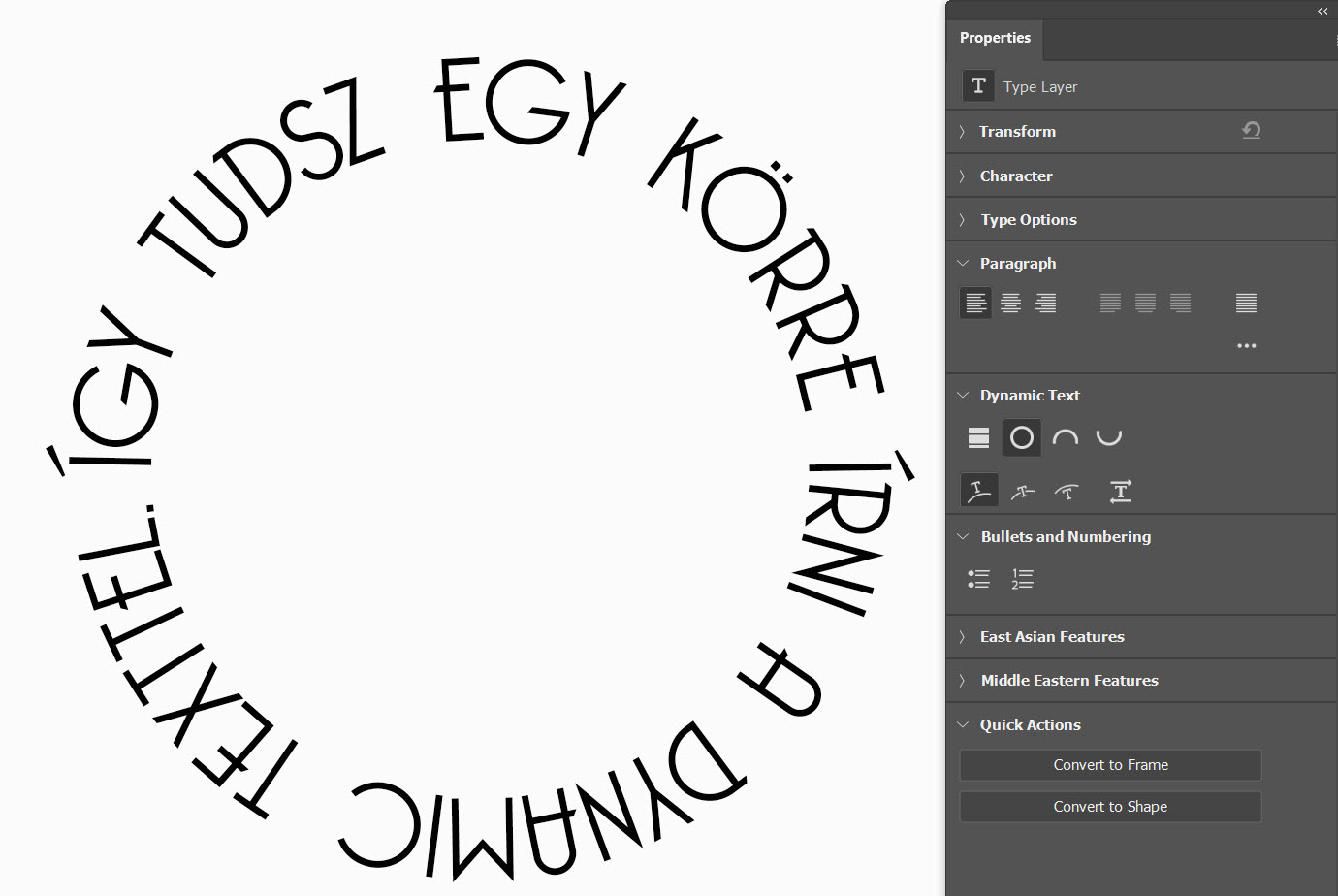Choose the upward arch Dynamic Text shape
This screenshot has height=896, width=1338.
pyautogui.click(x=1066, y=438)
